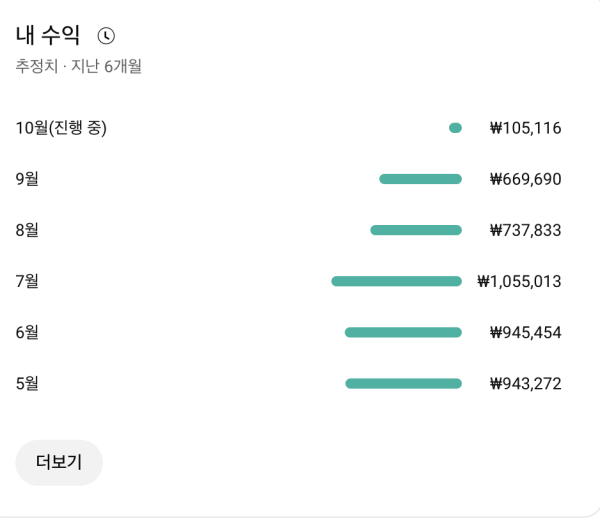Click the 7월 month label

27,281
